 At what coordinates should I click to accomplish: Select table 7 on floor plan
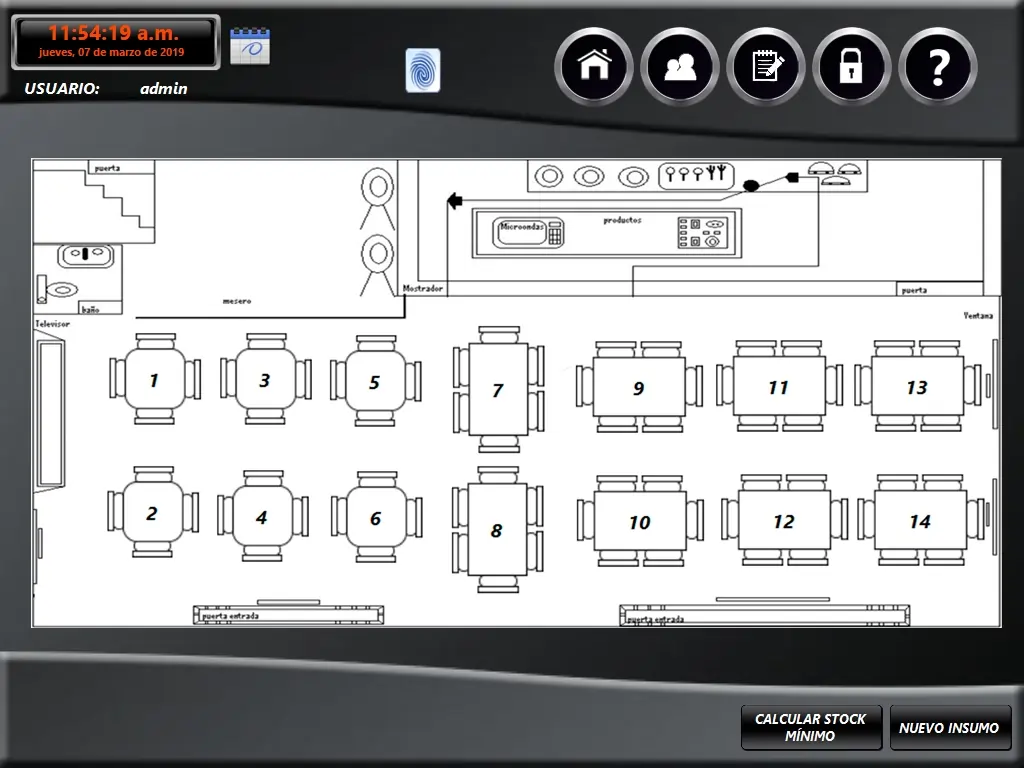click(498, 390)
